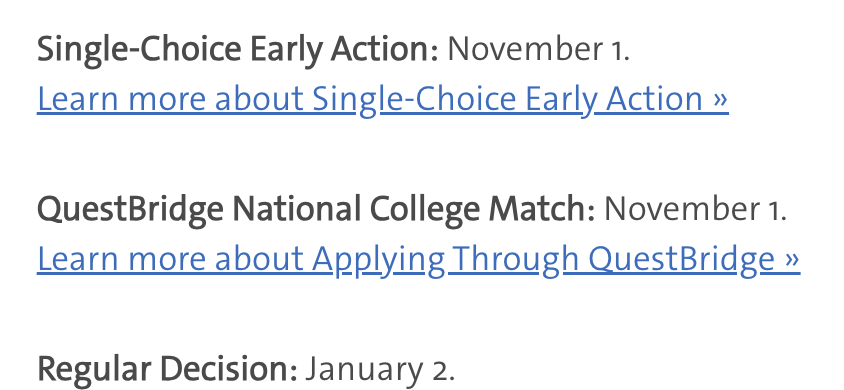Click the 'January 2.' deadline text
The width and height of the screenshot is (844, 390).
pos(381,370)
